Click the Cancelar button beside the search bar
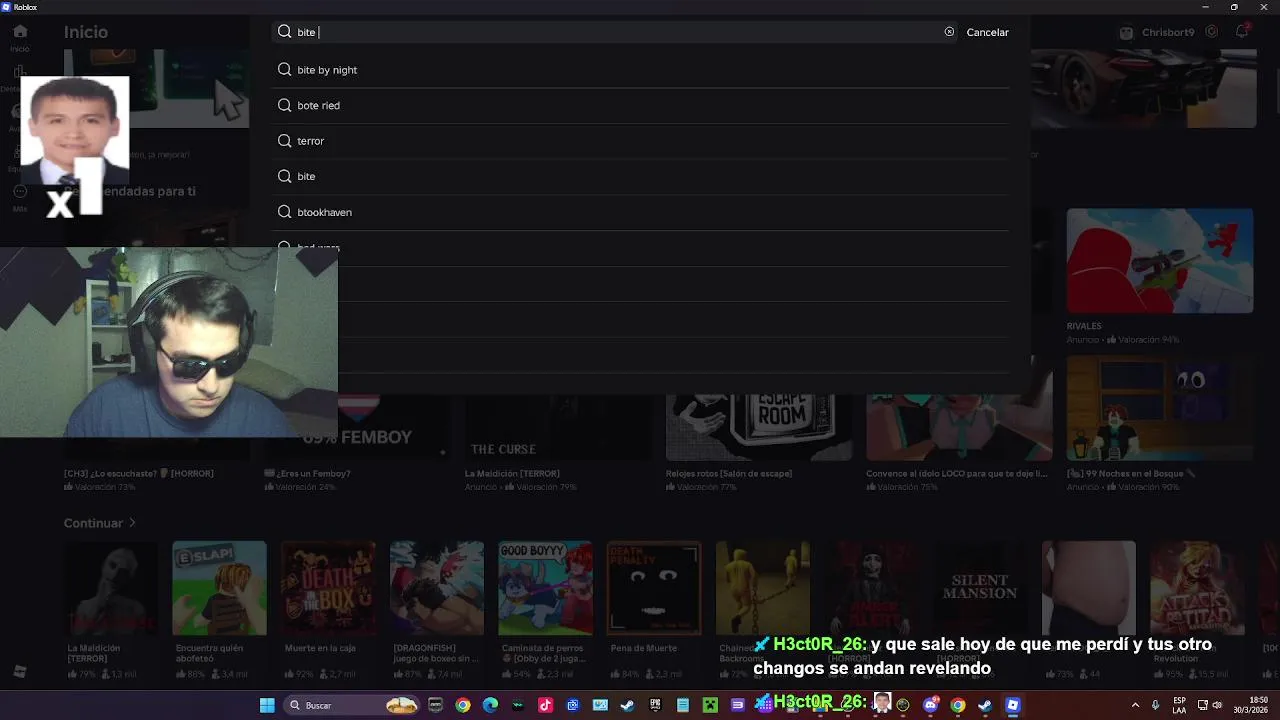Screen dimensions: 1280x720 point(987,32)
